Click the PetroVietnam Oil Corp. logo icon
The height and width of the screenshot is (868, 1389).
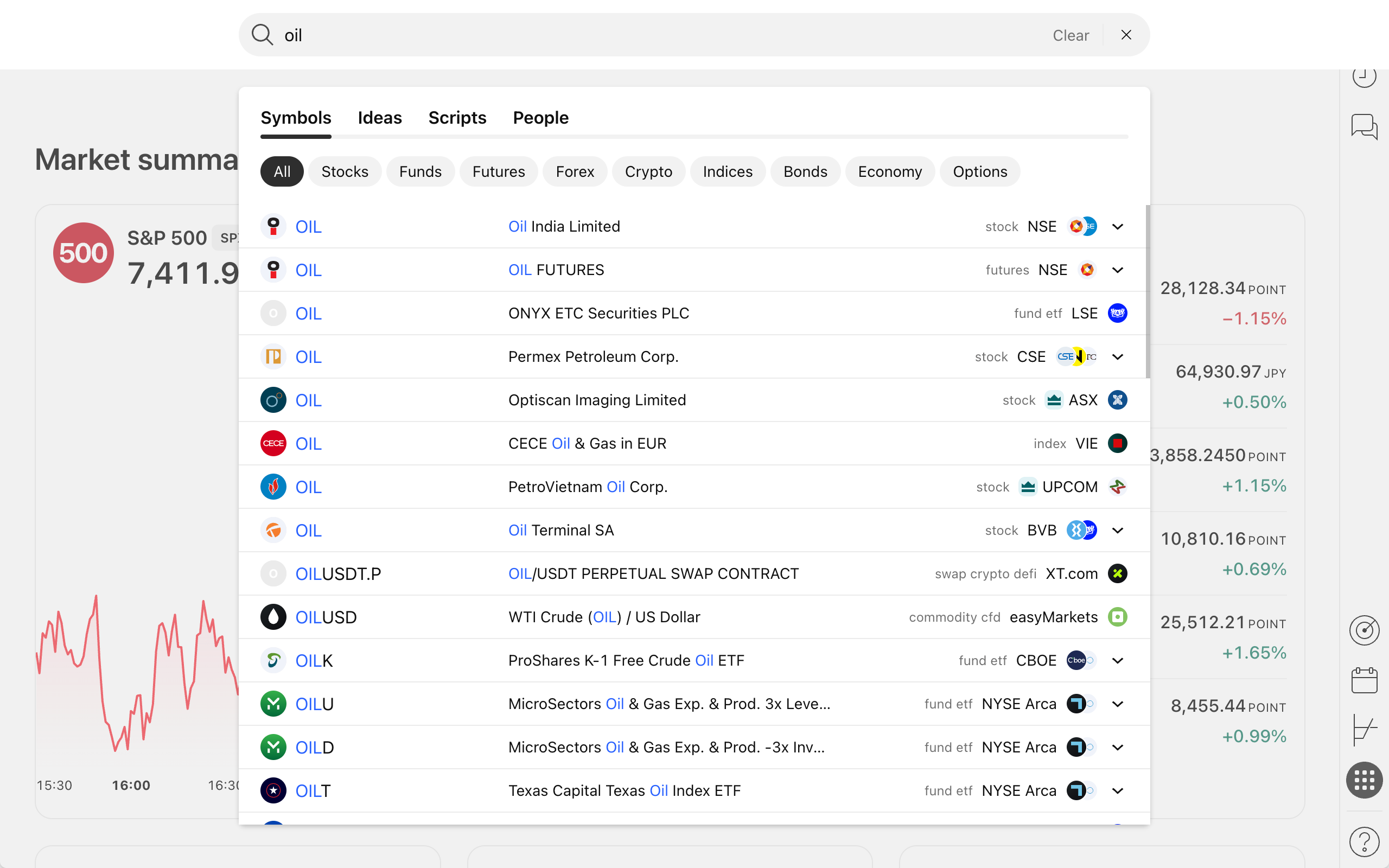pos(273,487)
